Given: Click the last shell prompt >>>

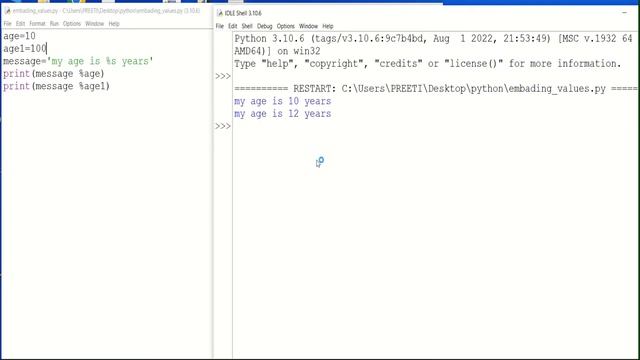Looking at the screenshot, I should click(x=223, y=126).
